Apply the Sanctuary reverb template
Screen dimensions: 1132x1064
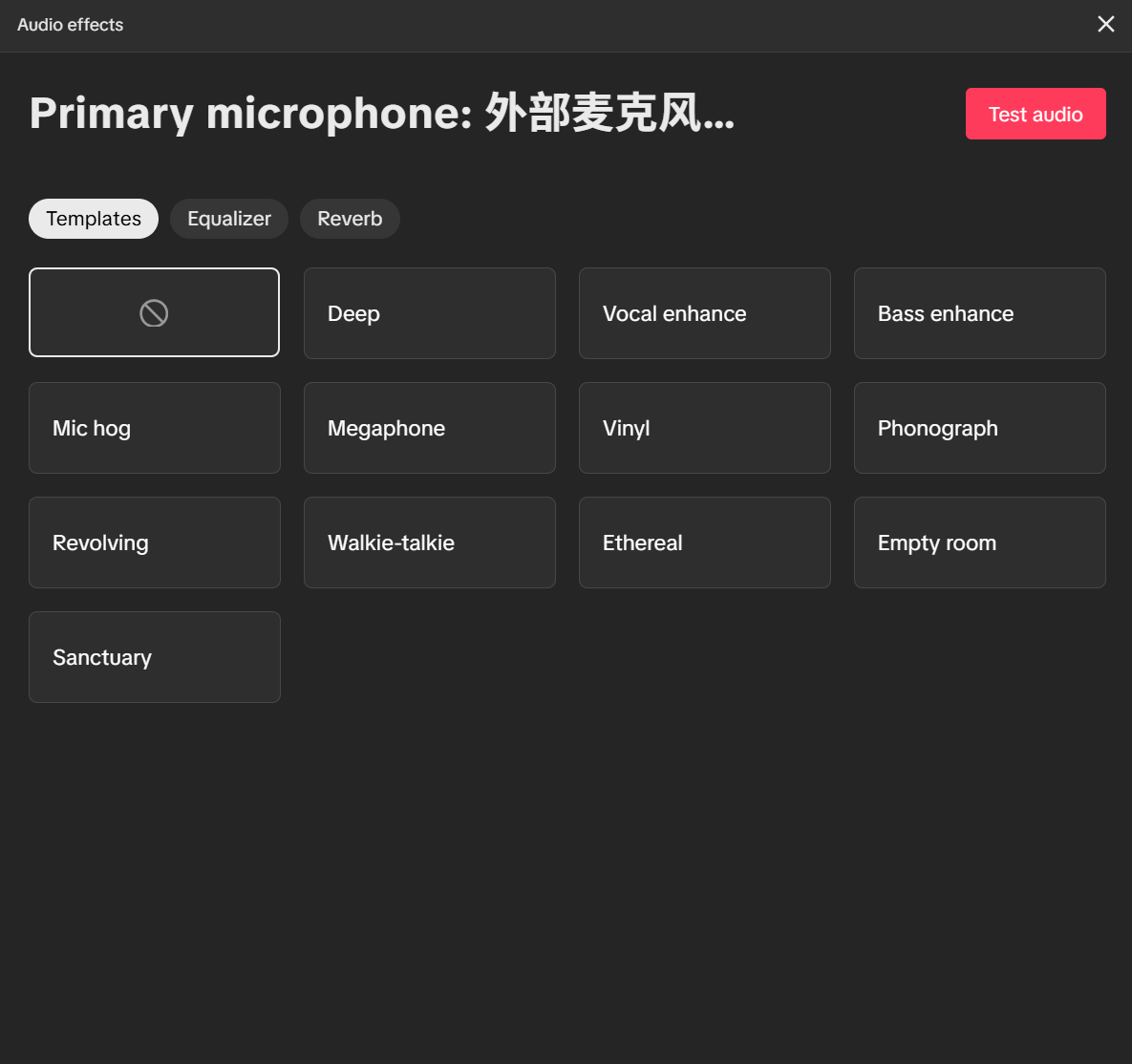154,657
